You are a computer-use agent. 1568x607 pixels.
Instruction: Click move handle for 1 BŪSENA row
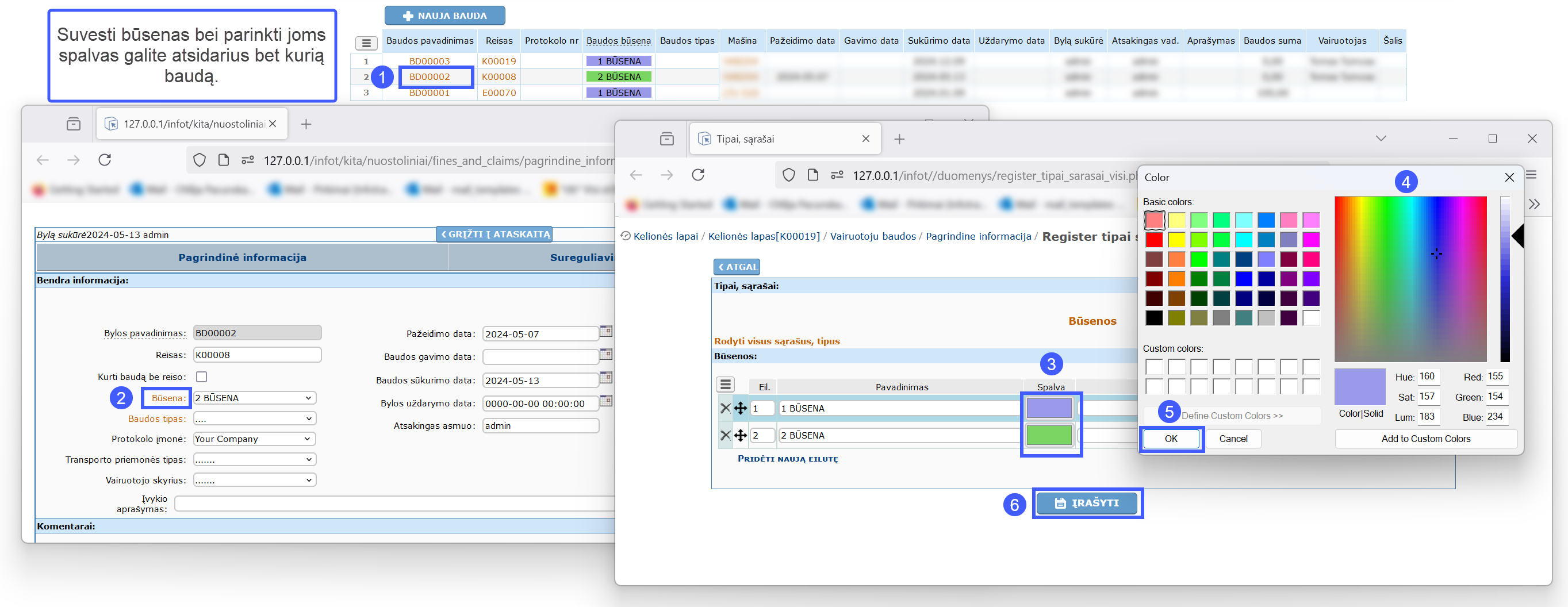[740, 408]
